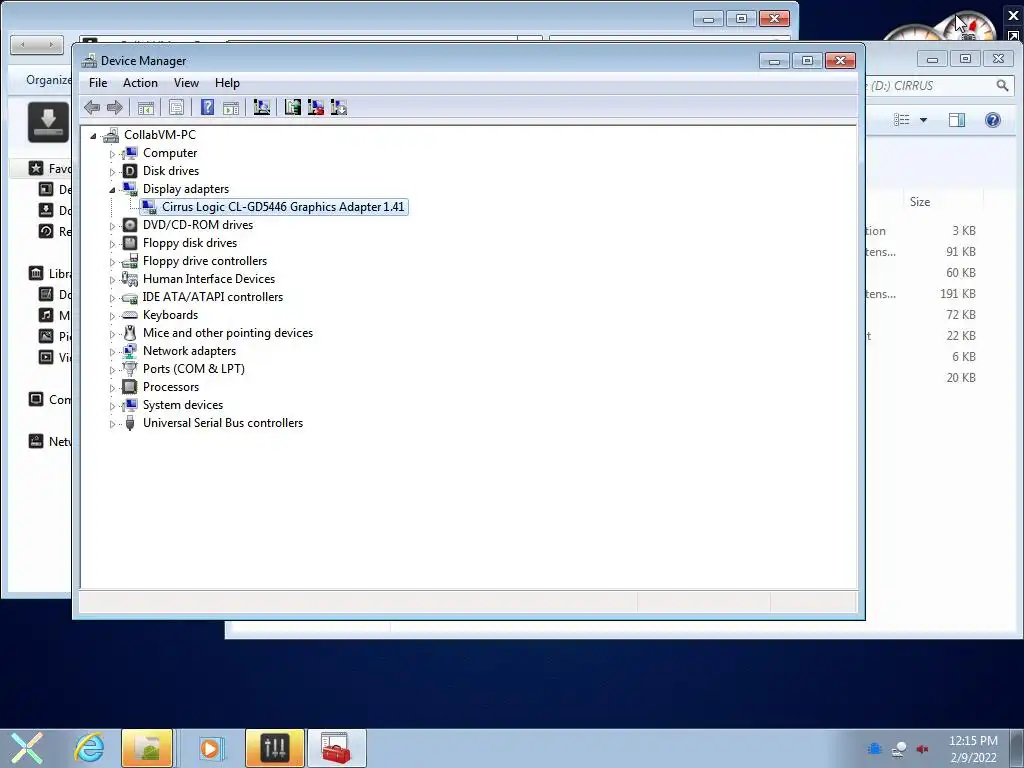Expand the Computer category
Screen dimensions: 1024x768
click(x=112, y=154)
